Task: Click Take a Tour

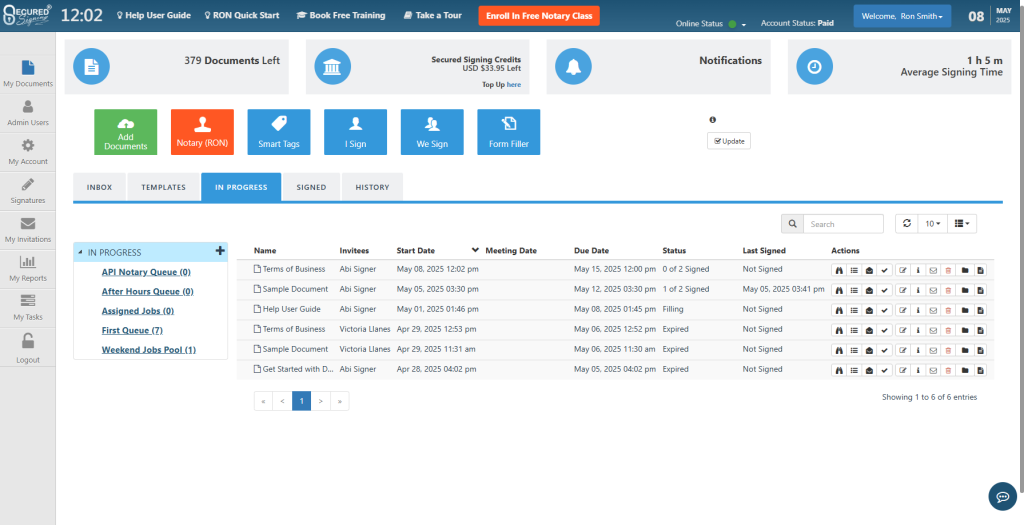Action: [x=432, y=15]
